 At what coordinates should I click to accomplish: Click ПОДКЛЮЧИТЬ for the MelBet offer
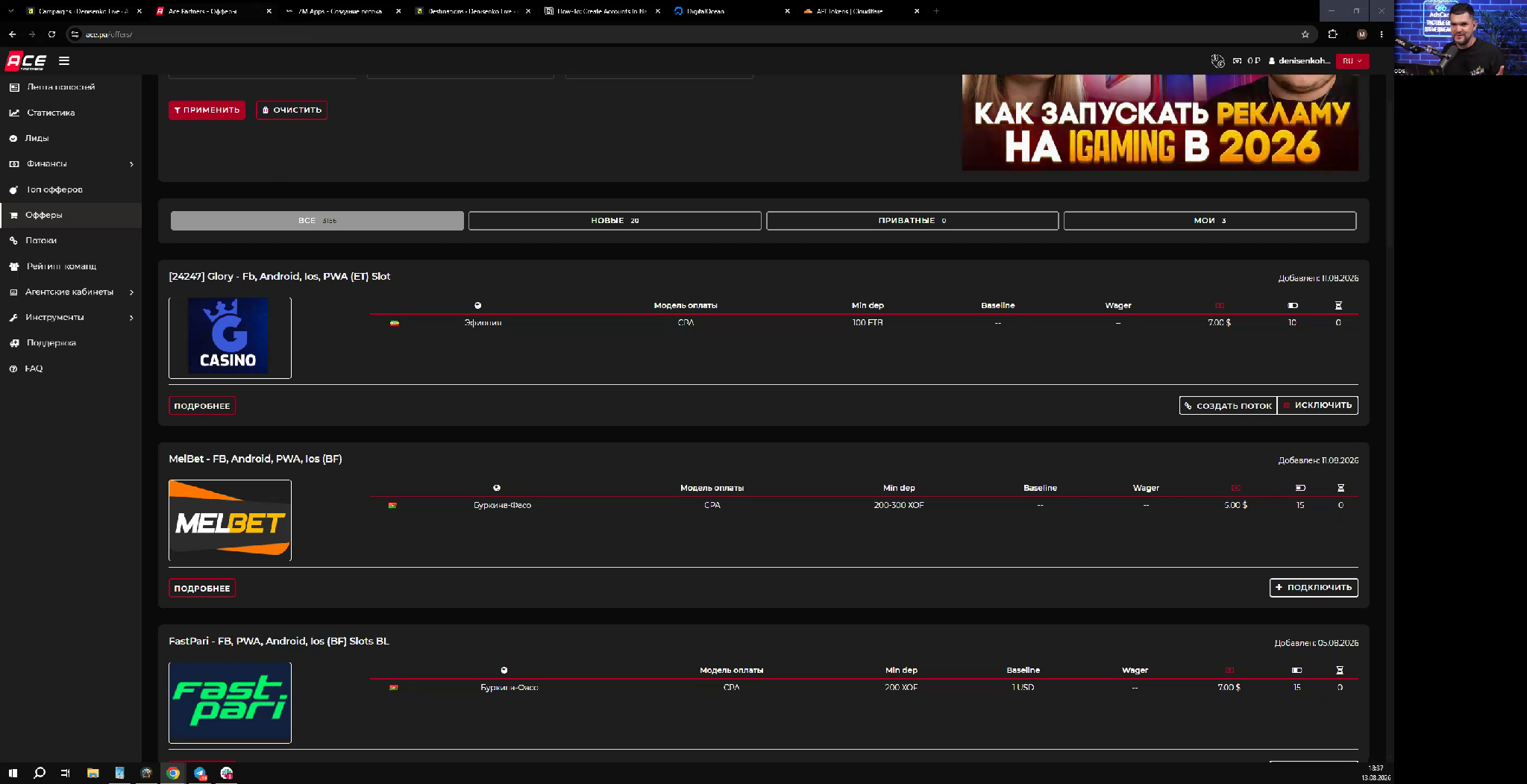click(x=1314, y=588)
